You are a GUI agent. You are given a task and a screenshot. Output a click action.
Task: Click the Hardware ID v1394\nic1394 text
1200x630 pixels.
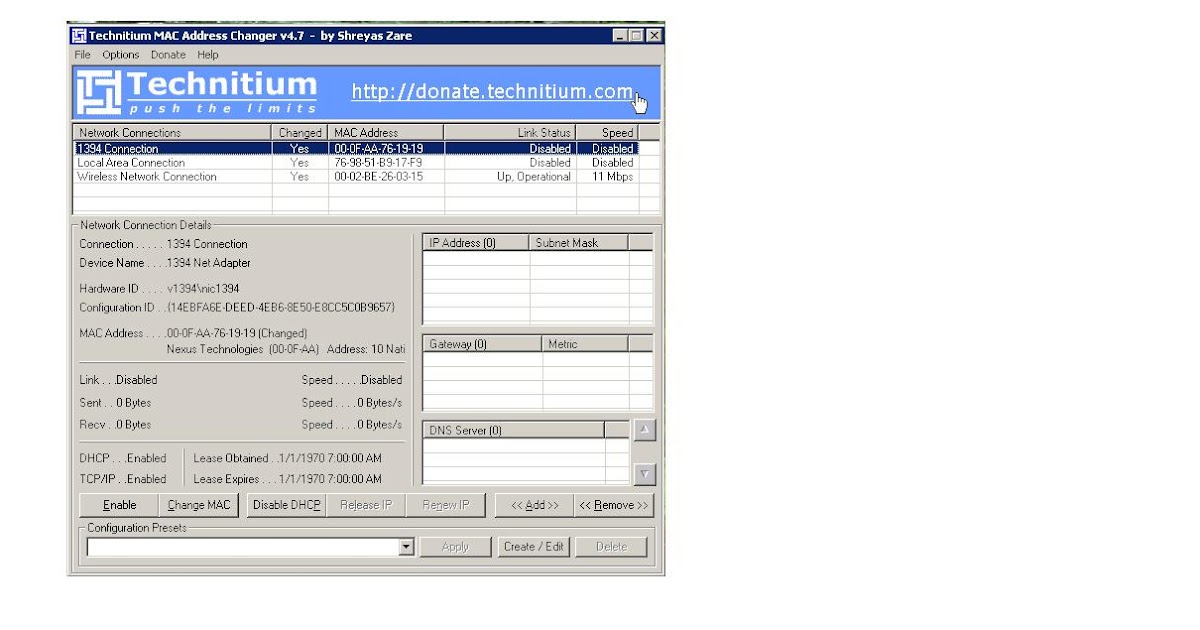coord(203,288)
